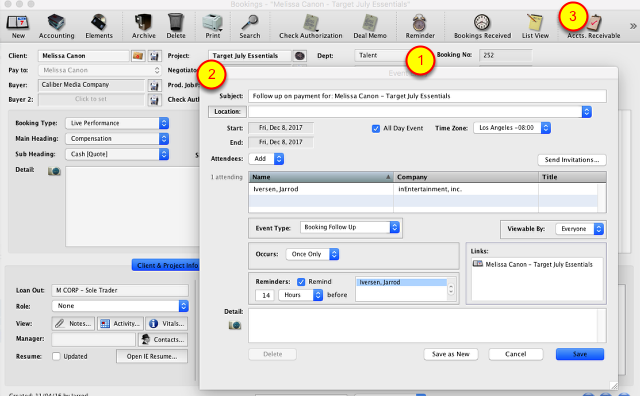Click the camera icon beside the booking Detail field
The width and height of the screenshot is (640, 396).
pos(54,171)
